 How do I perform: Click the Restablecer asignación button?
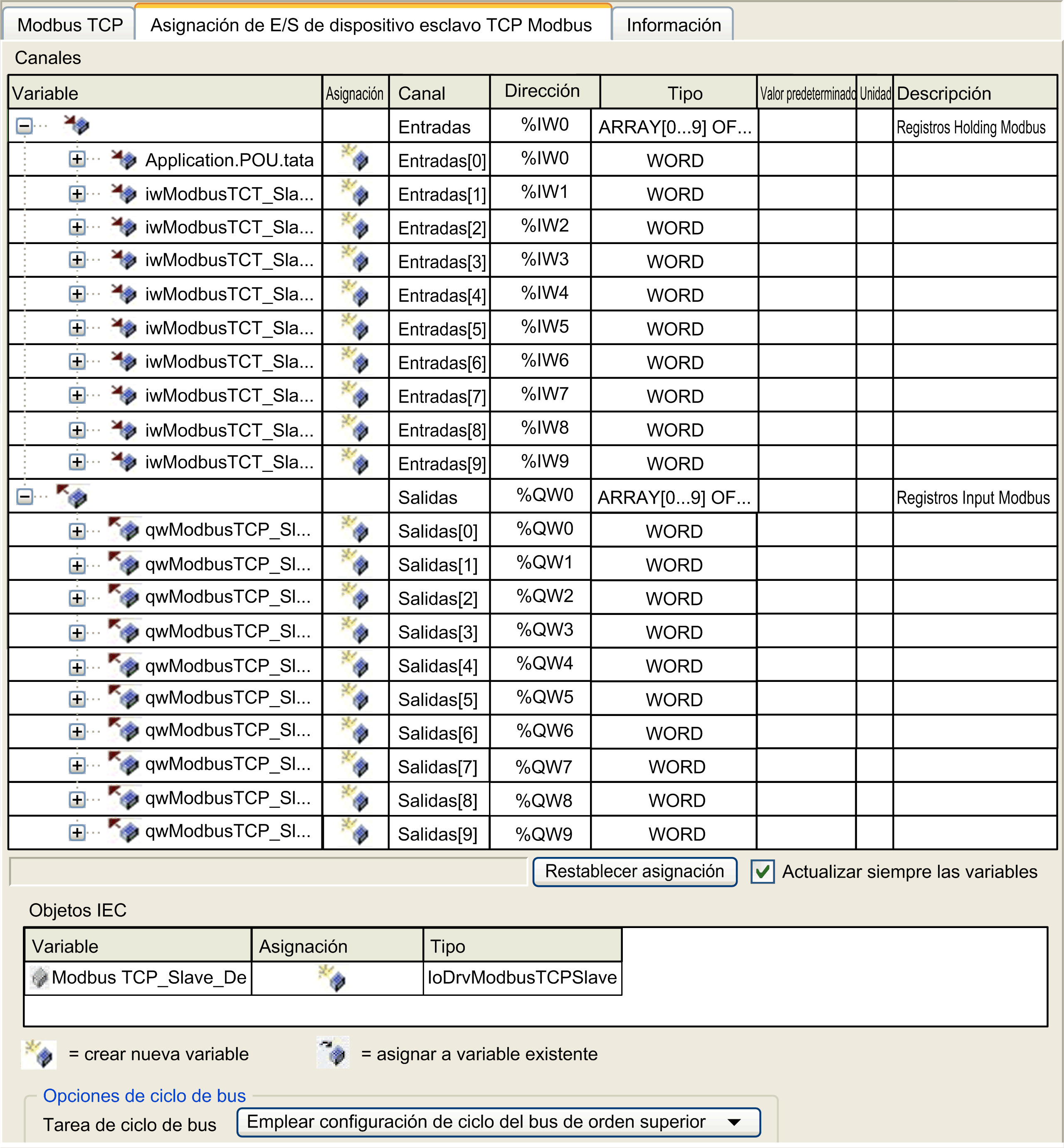coord(634,871)
